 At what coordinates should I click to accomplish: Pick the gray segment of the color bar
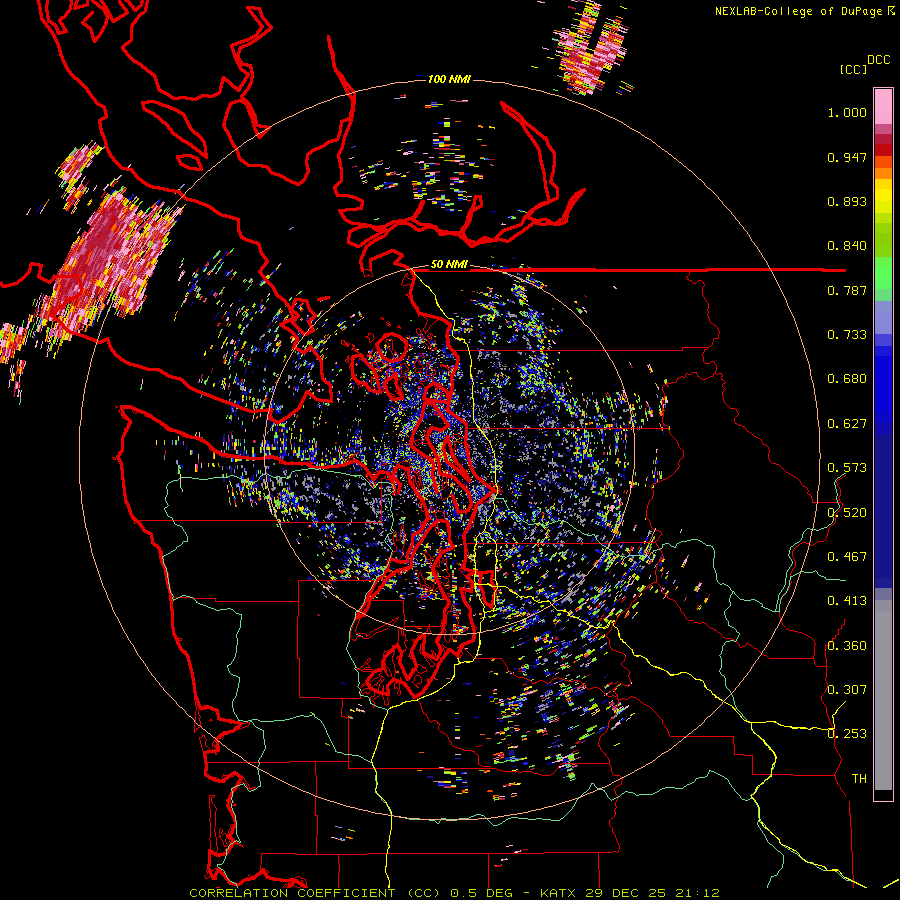tap(883, 695)
